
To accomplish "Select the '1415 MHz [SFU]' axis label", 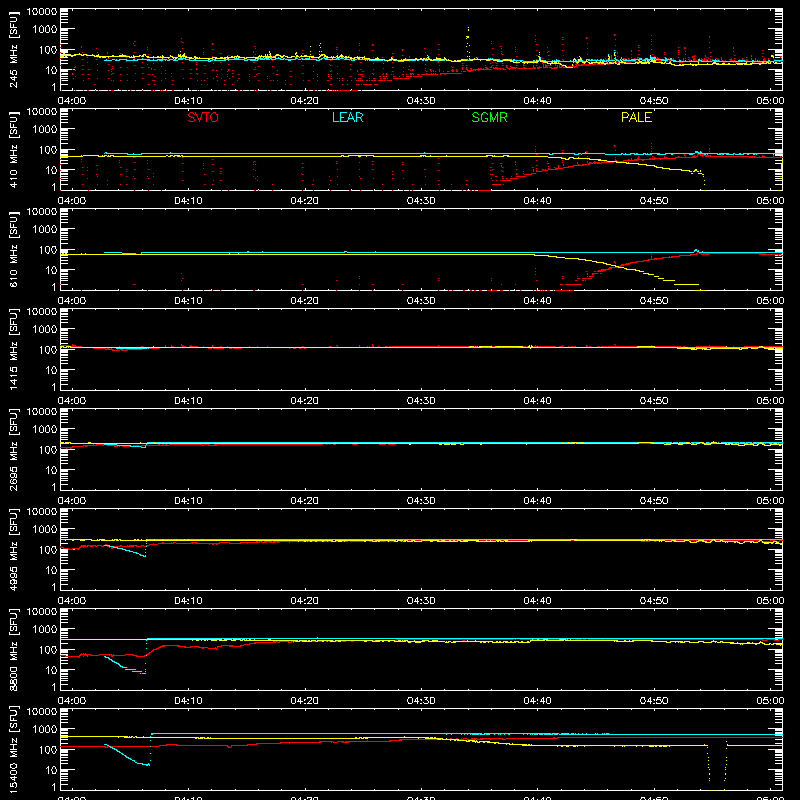I will (13, 349).
